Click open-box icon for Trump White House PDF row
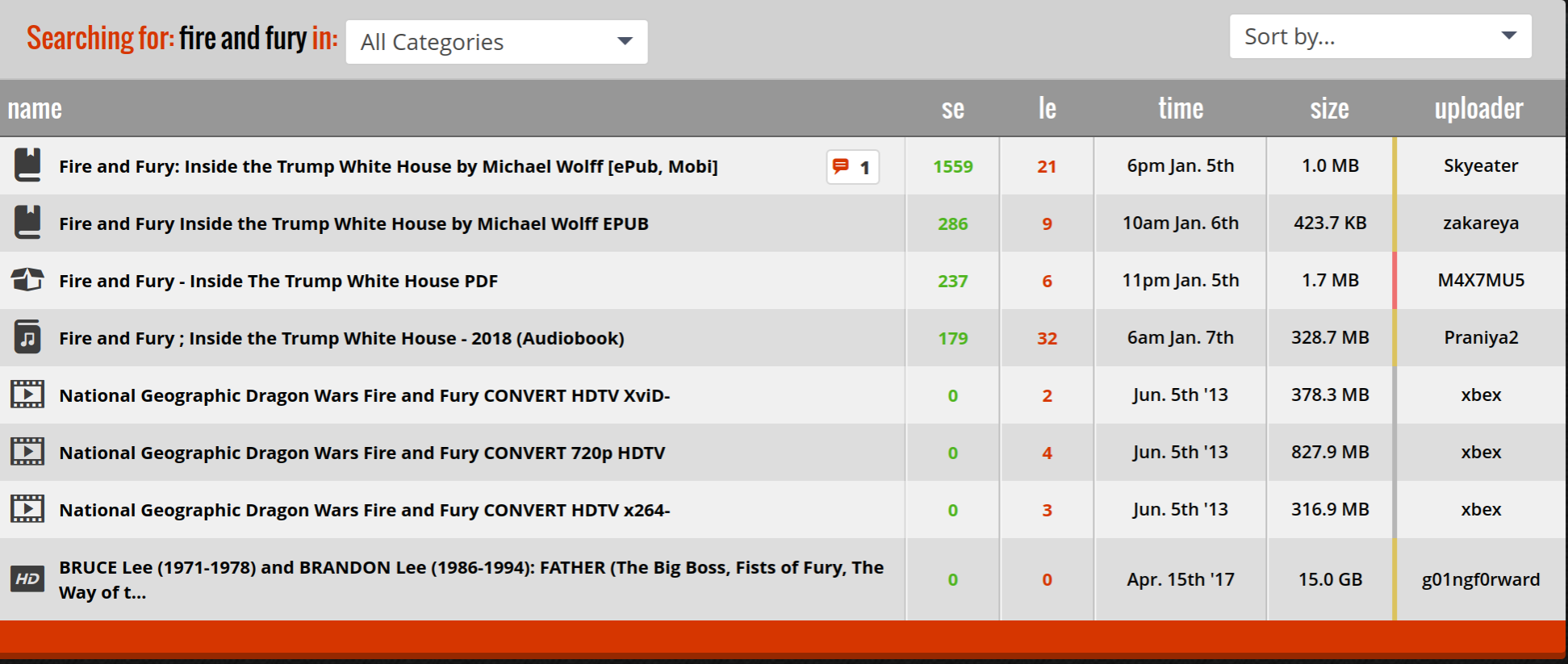 (27, 280)
